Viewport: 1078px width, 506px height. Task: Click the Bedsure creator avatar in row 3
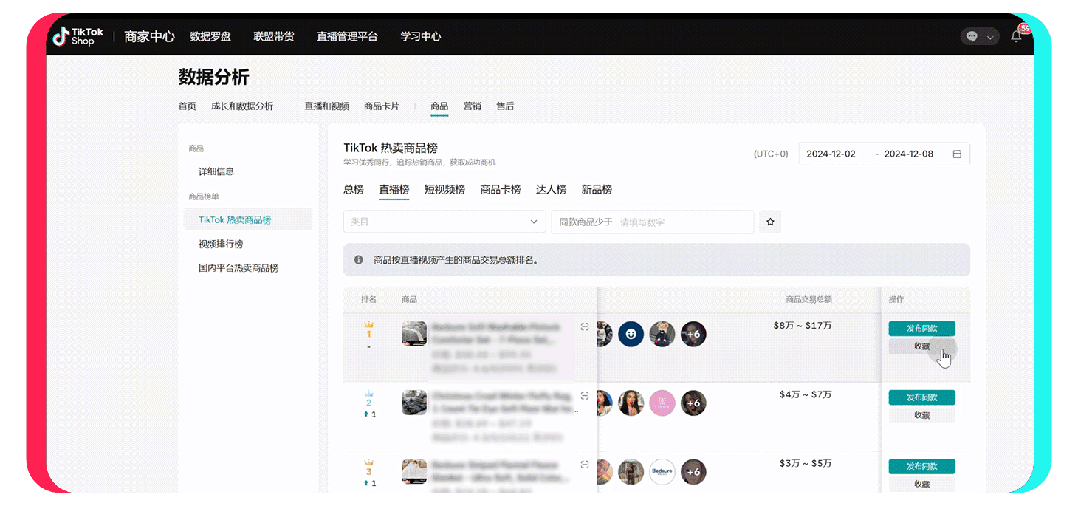[x=662, y=472]
